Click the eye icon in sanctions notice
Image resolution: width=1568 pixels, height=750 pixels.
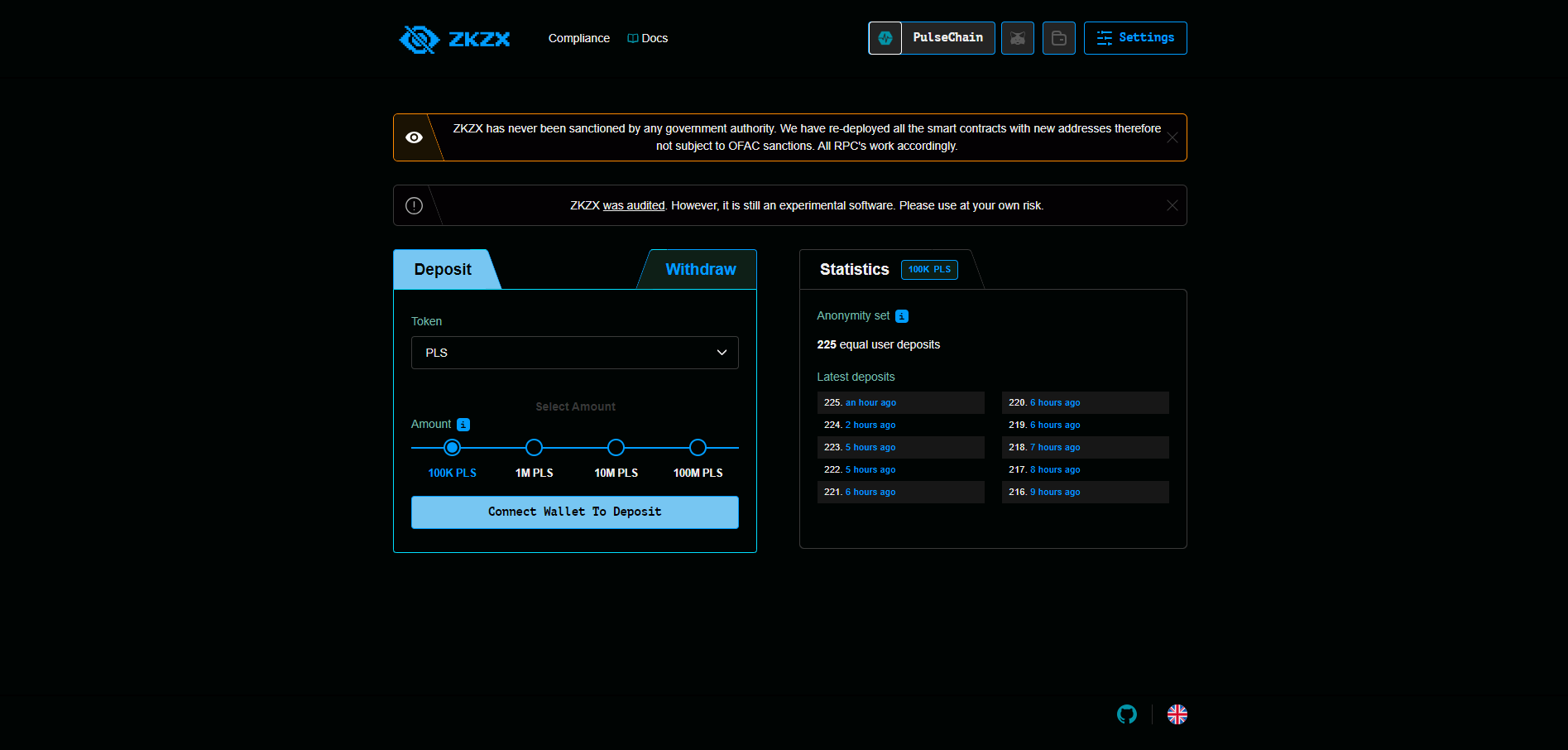(x=415, y=137)
